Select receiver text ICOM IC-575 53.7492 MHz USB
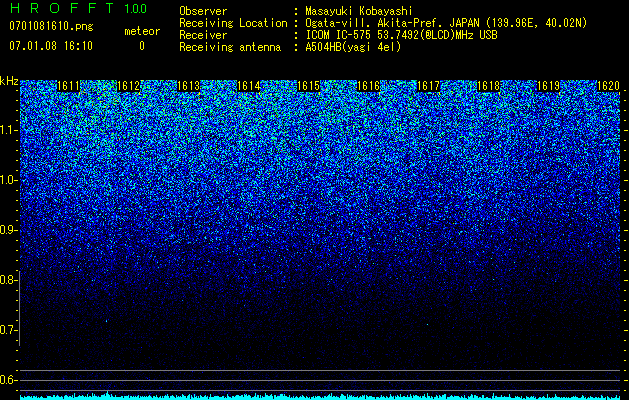Viewport: 629px width, 400px height. click(x=401, y=35)
